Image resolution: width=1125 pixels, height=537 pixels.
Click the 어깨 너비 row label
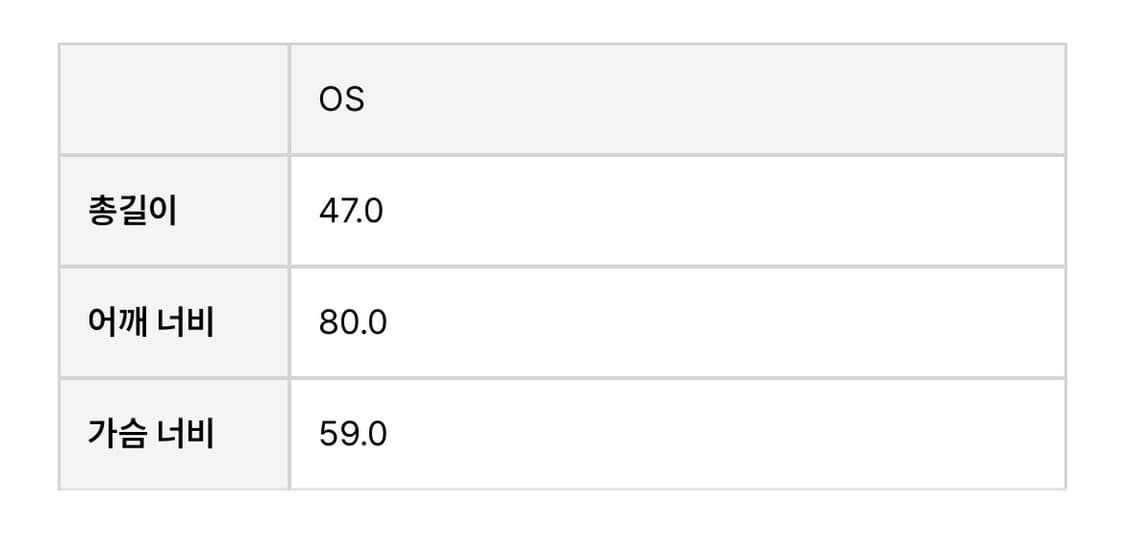[151, 323]
